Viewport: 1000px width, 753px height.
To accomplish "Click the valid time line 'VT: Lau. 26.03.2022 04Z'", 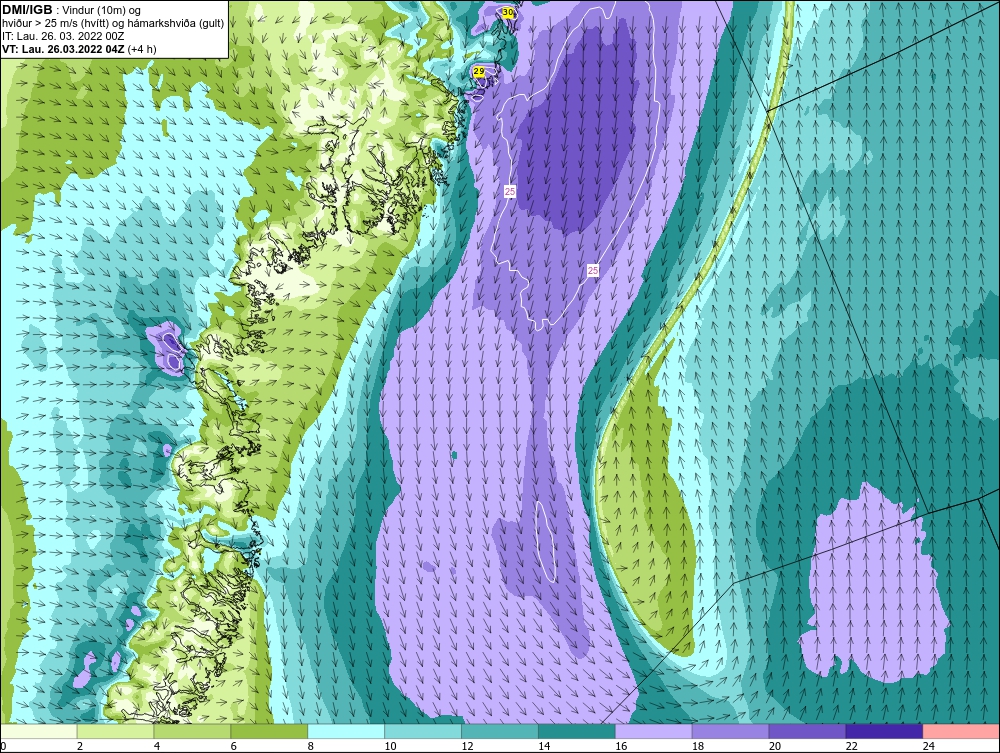I will pyautogui.click(x=63, y=49).
